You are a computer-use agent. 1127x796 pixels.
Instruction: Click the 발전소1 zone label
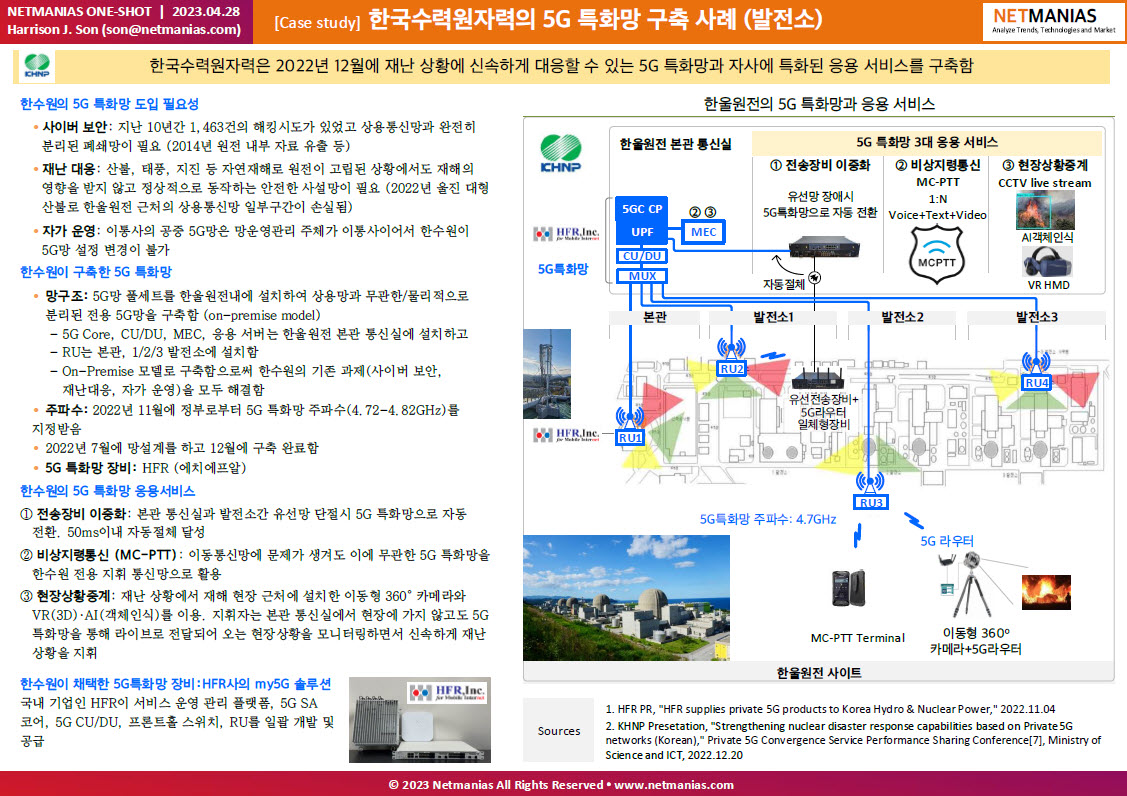pyautogui.click(x=773, y=317)
